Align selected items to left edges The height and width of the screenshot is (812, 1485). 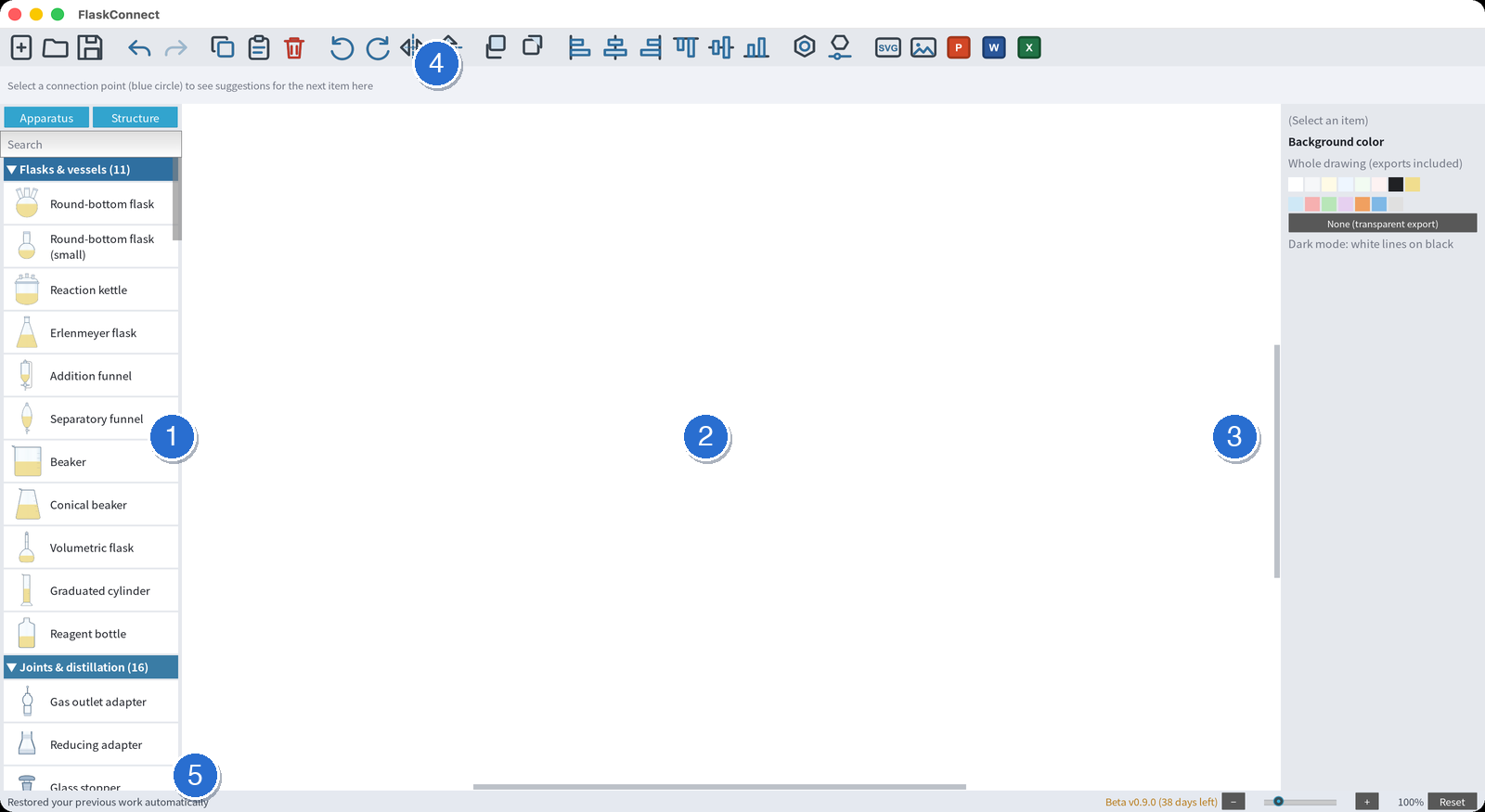pyautogui.click(x=579, y=47)
